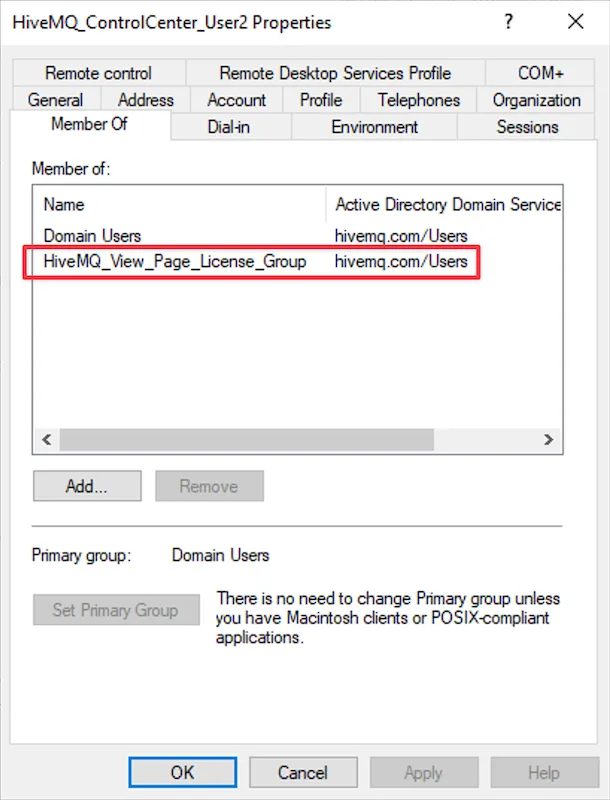Click Active Directory Domain Services column header
The height and width of the screenshot is (800, 610).
(444, 204)
